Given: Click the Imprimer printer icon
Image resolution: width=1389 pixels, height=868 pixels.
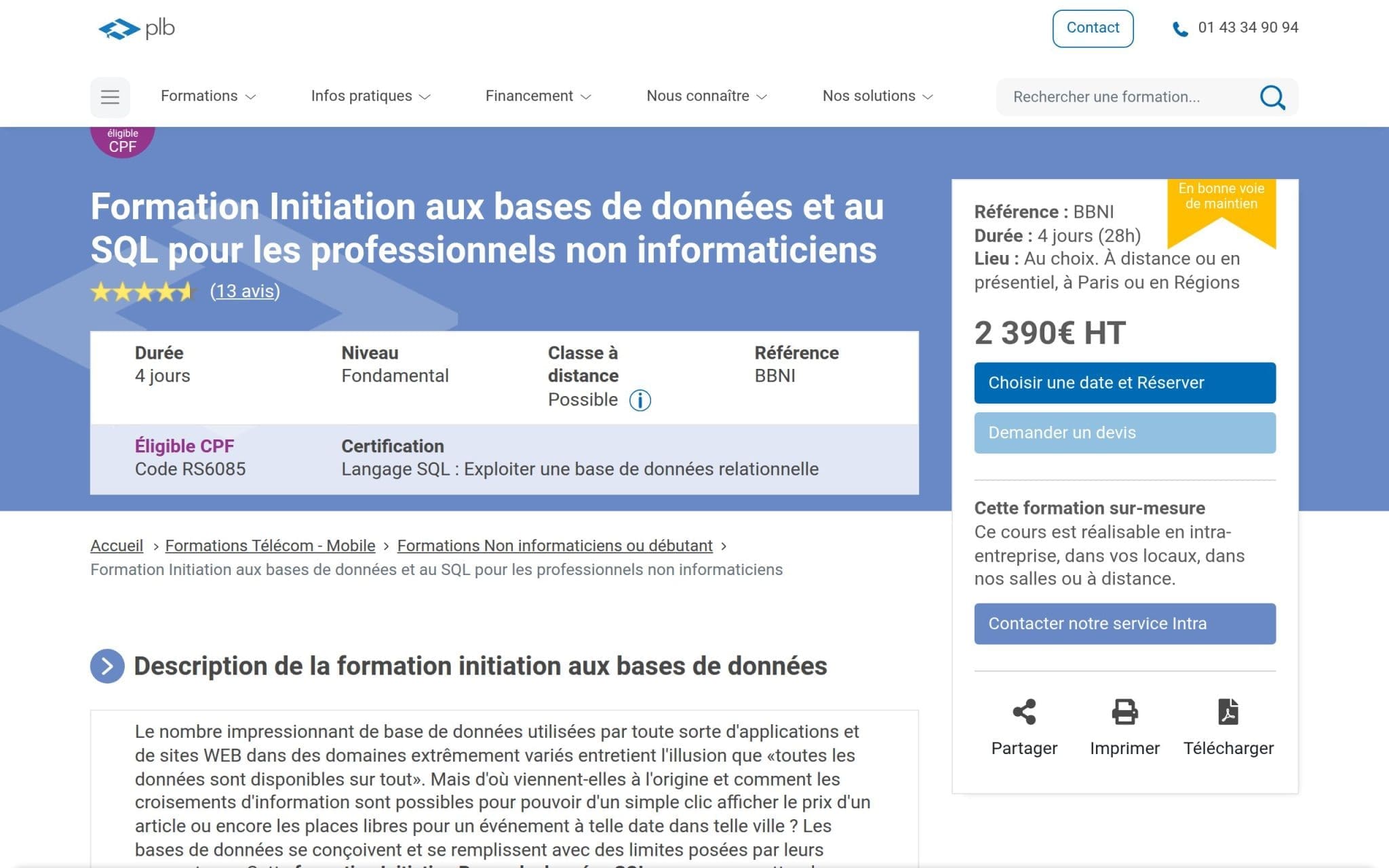Looking at the screenshot, I should click(x=1124, y=712).
